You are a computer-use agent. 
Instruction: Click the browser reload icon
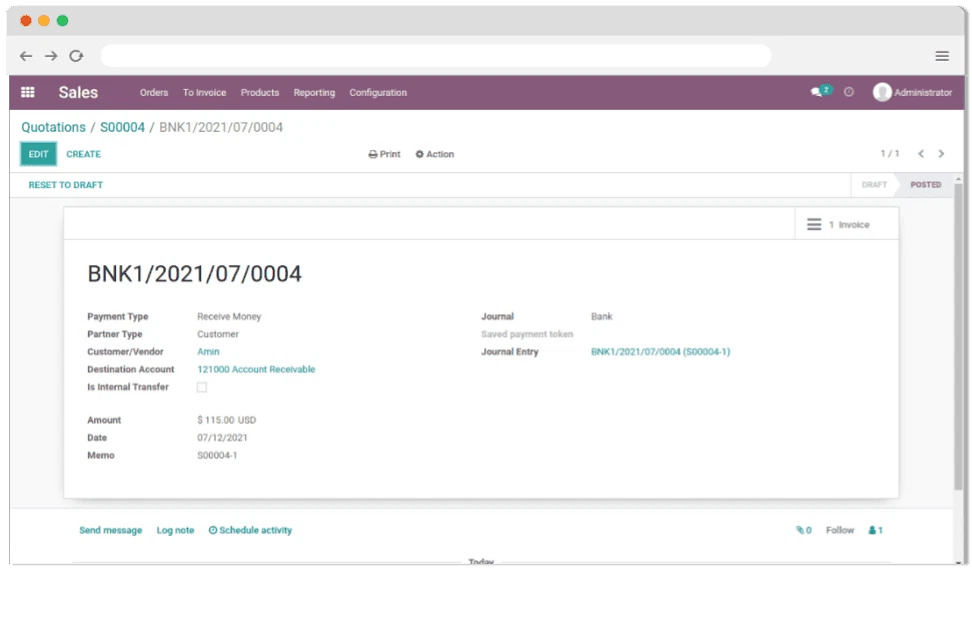click(x=76, y=56)
